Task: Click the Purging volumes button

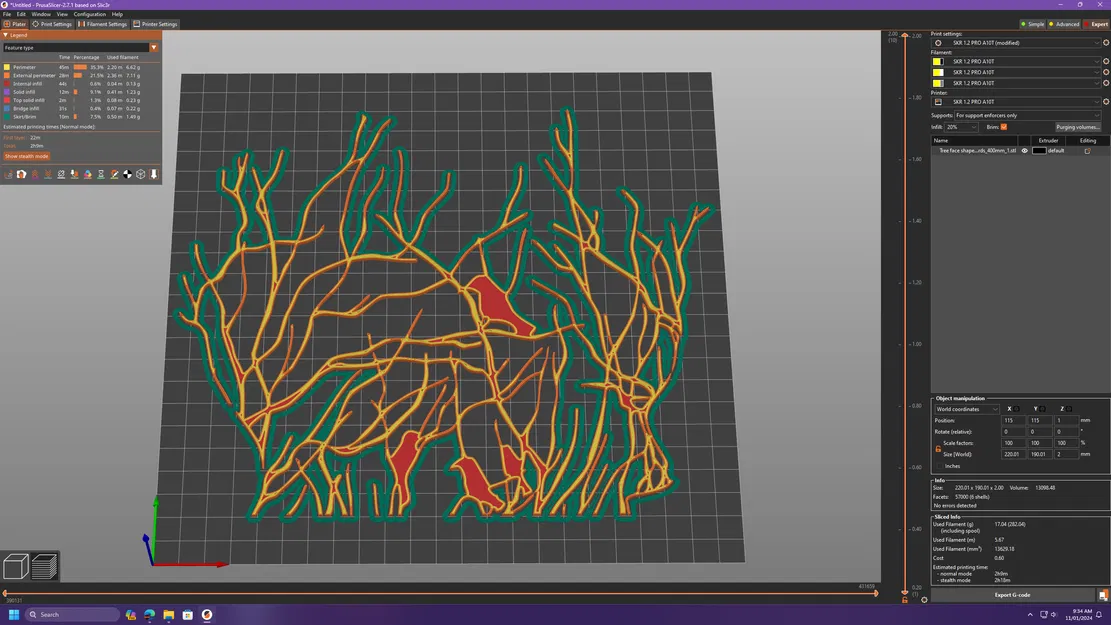Action: (1077, 127)
